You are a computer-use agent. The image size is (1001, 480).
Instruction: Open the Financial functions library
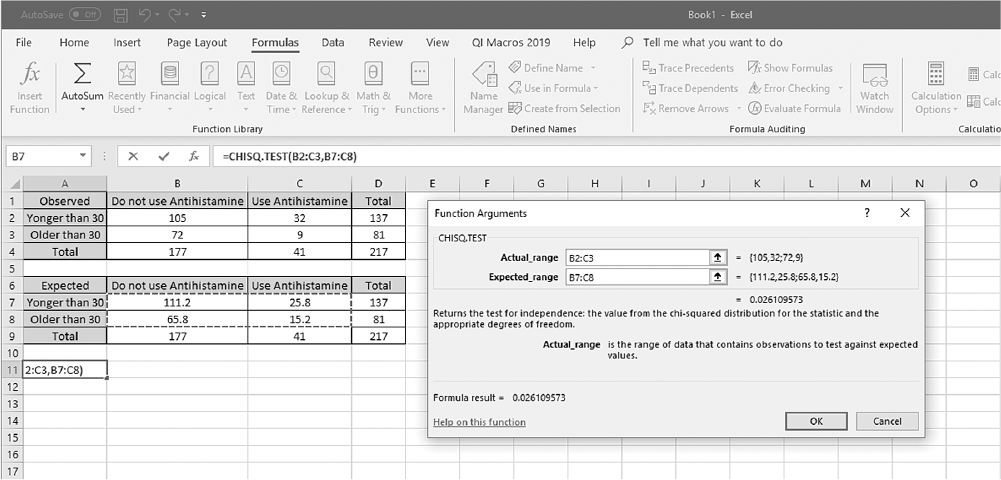[170, 88]
